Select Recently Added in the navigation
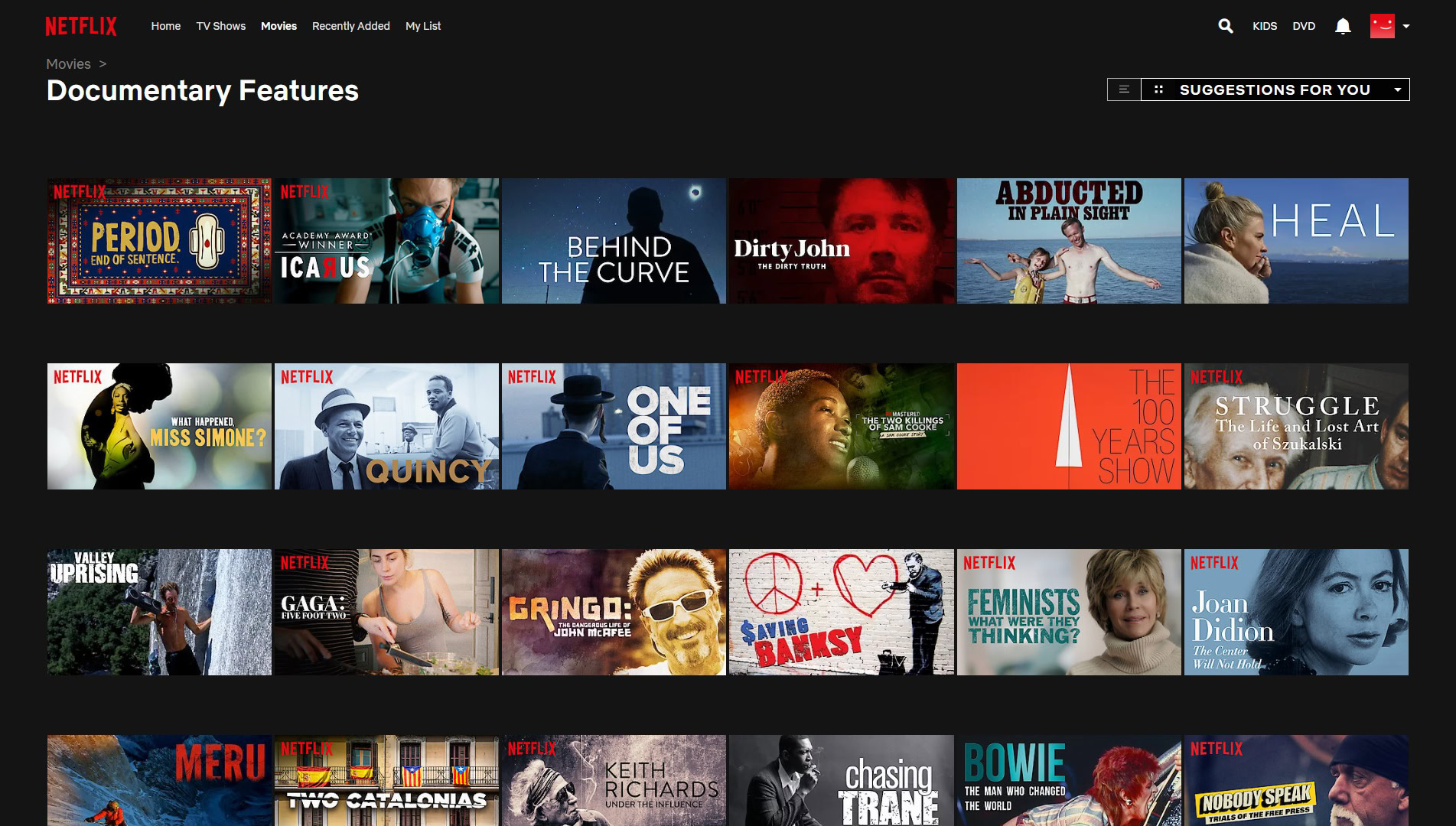Image resolution: width=1456 pixels, height=826 pixels. click(x=350, y=26)
